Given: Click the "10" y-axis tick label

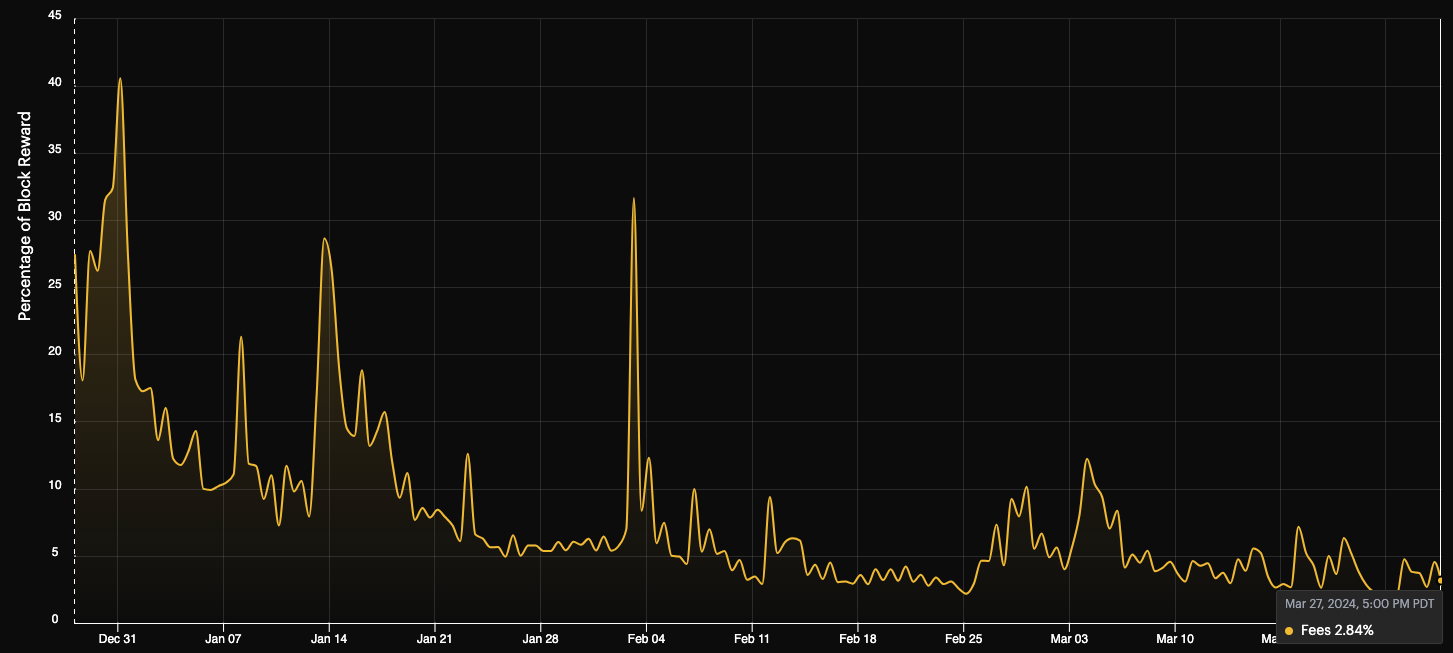Looking at the screenshot, I should click(54, 486).
